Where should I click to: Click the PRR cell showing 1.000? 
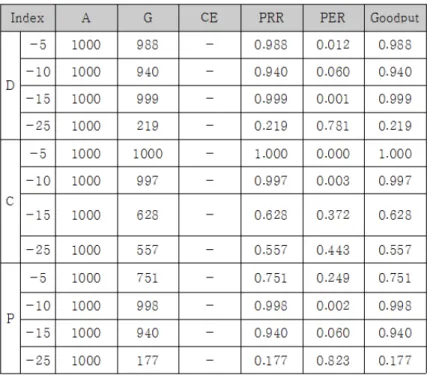272,154
